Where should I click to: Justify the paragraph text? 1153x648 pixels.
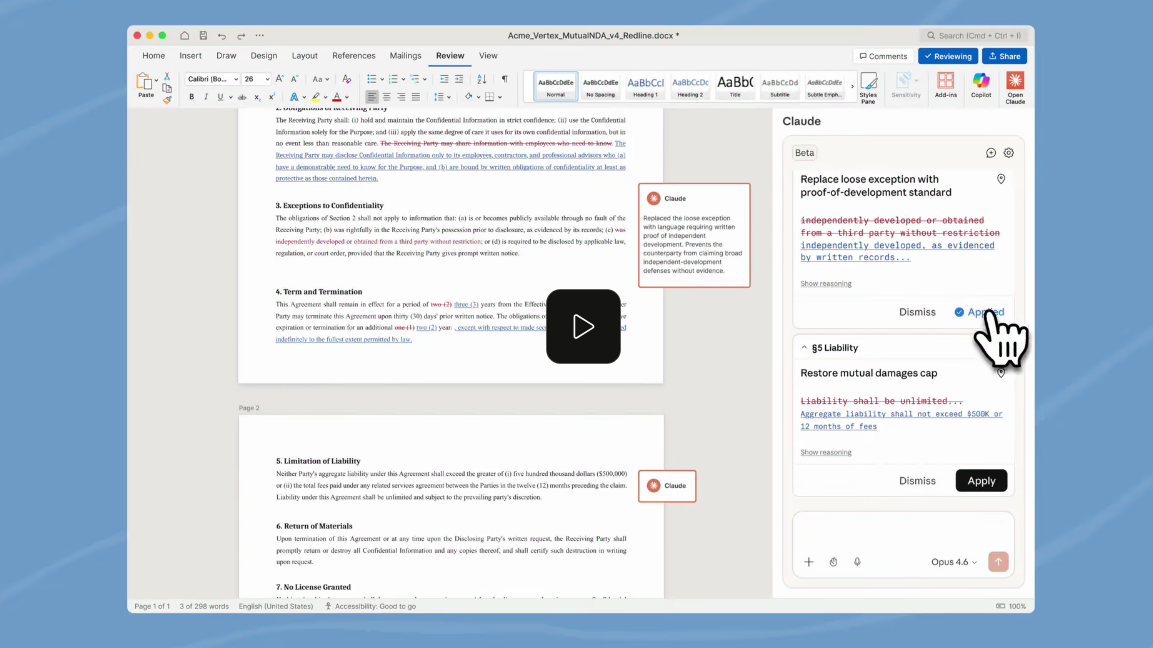click(415, 97)
